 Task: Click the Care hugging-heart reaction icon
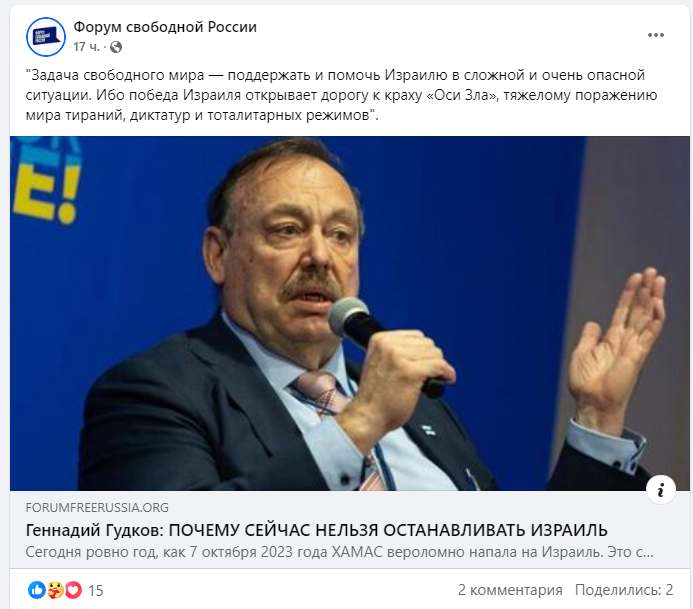click(55, 590)
